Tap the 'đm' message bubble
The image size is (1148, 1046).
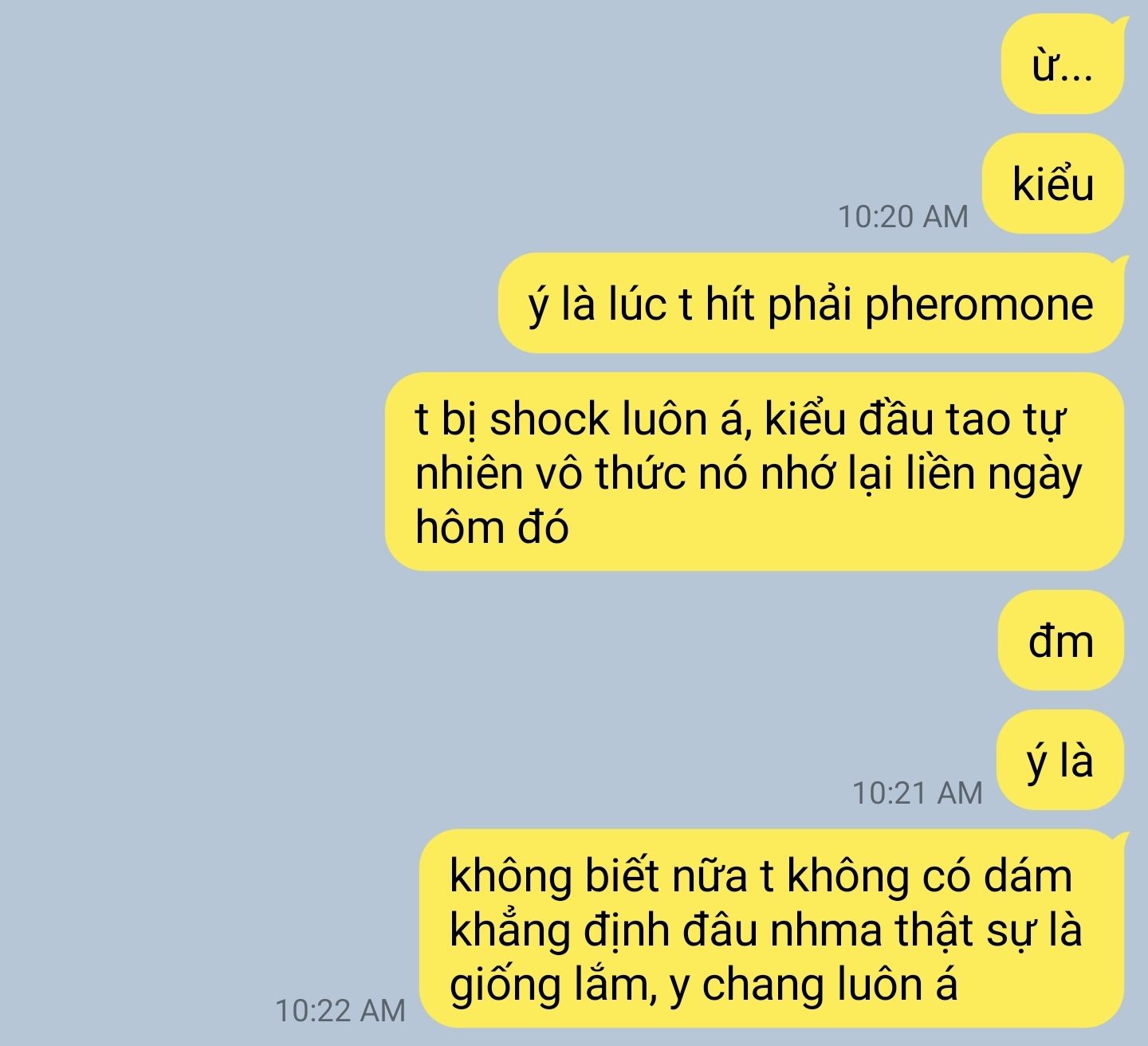click(1061, 640)
